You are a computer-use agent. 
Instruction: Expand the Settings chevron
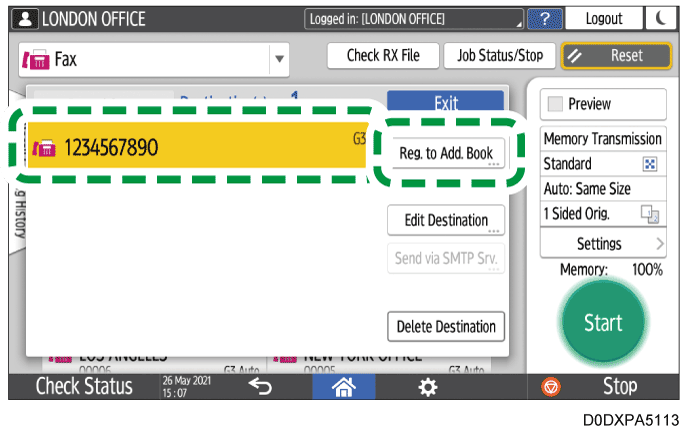(x=659, y=244)
